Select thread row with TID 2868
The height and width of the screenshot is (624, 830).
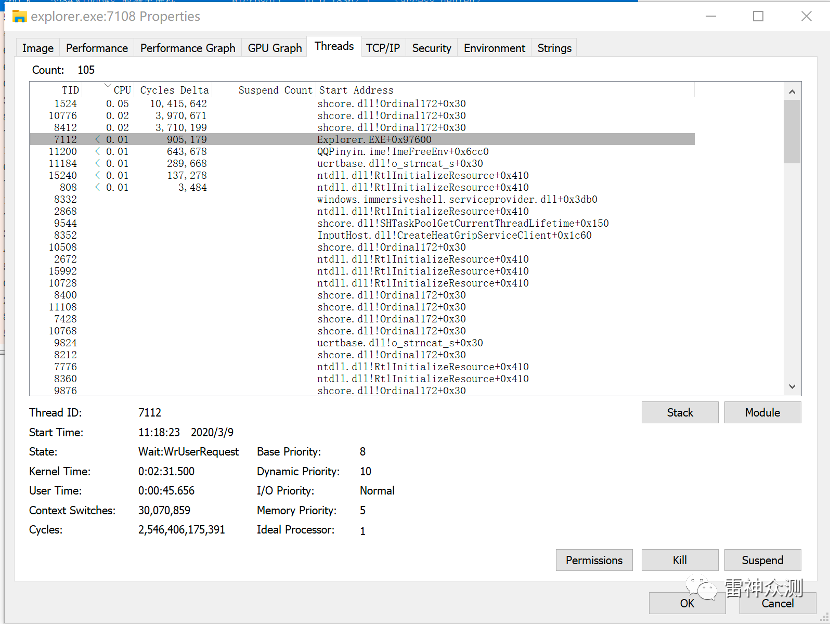tap(362, 211)
